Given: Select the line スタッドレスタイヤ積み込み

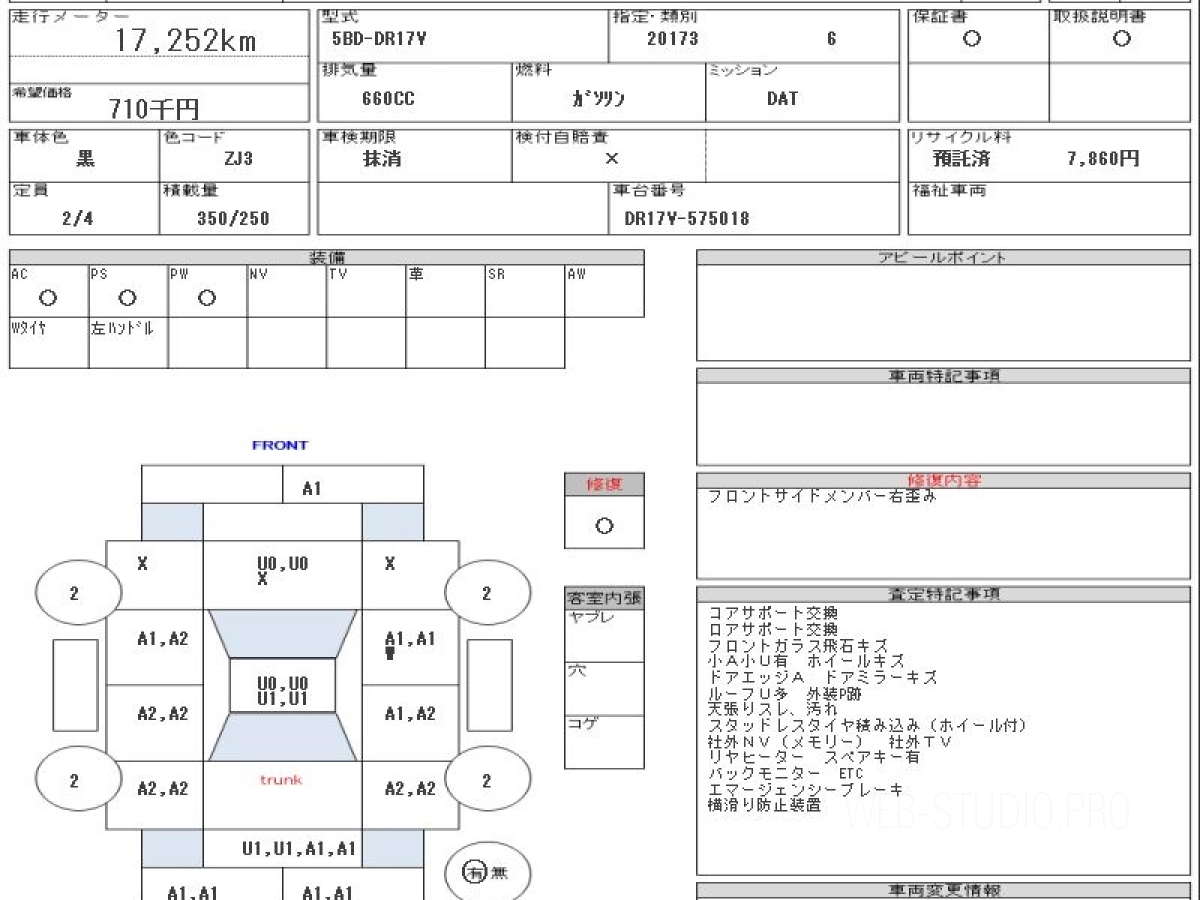Looking at the screenshot, I should point(868,725).
